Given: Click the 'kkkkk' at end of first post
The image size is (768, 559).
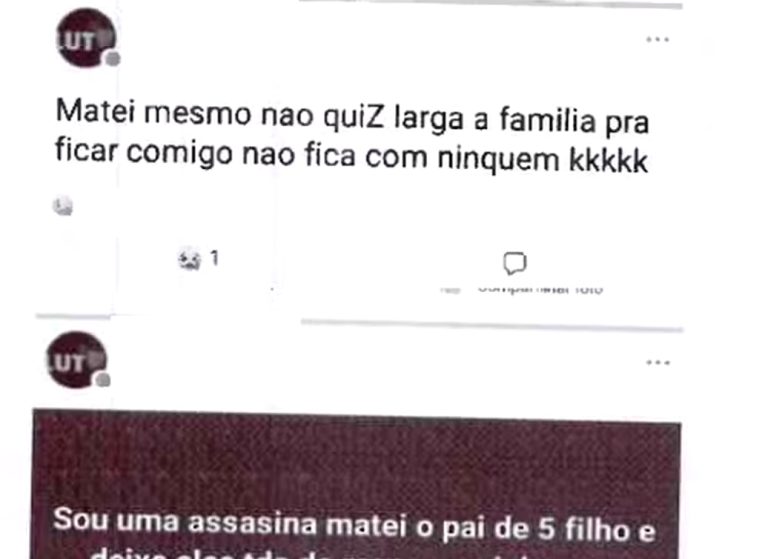Looking at the screenshot, I should [608, 160].
